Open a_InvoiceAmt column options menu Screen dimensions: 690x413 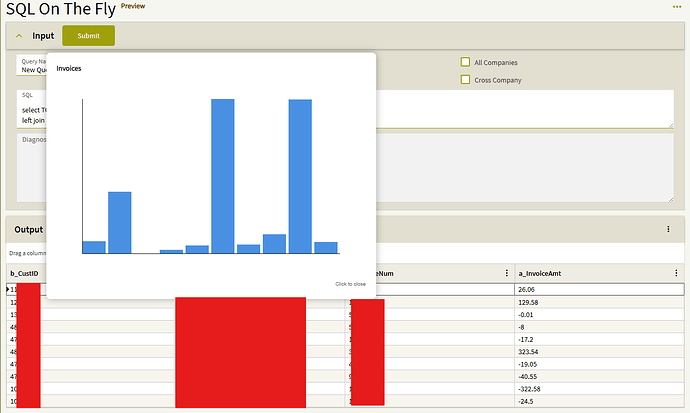coord(676,273)
